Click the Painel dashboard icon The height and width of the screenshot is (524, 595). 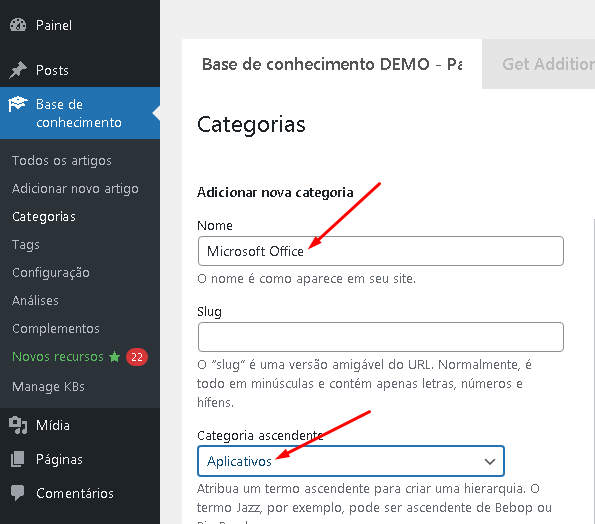pos(18,25)
